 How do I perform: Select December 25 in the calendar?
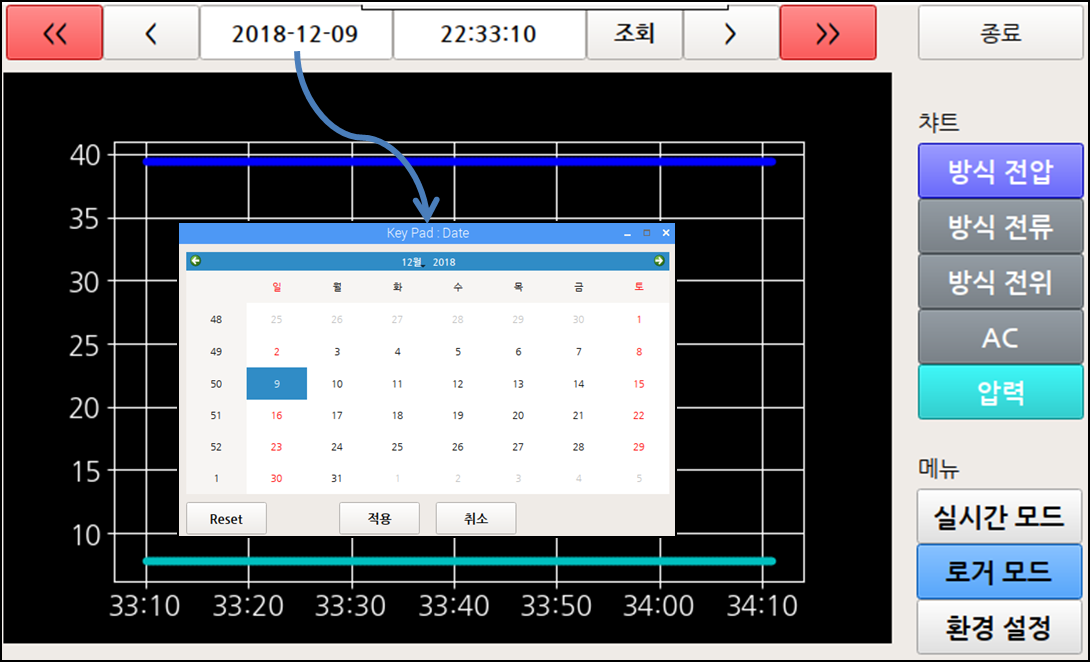[397, 446]
